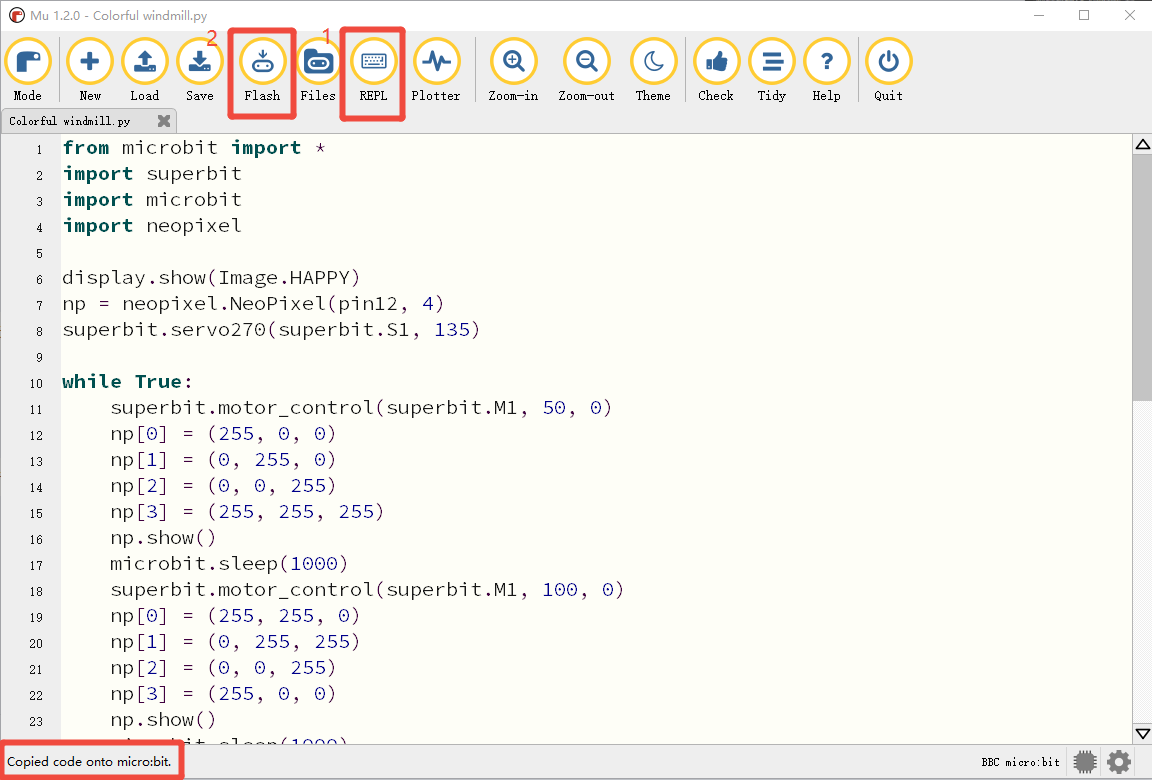The image size is (1152, 780).
Task: Open Mu administration settings gear
Action: click(x=1118, y=762)
